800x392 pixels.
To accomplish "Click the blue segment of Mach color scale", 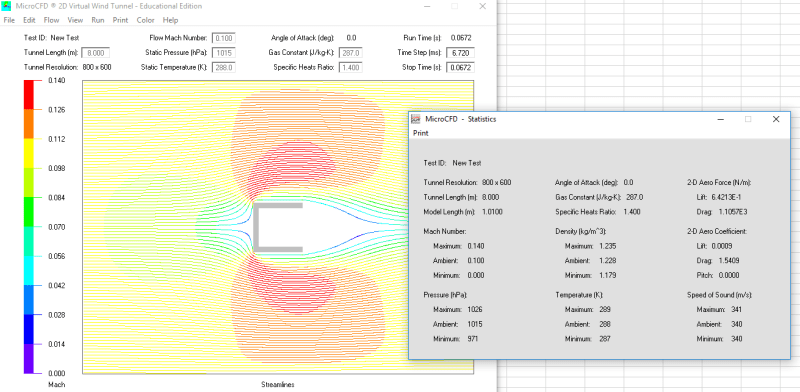I will (30, 329).
